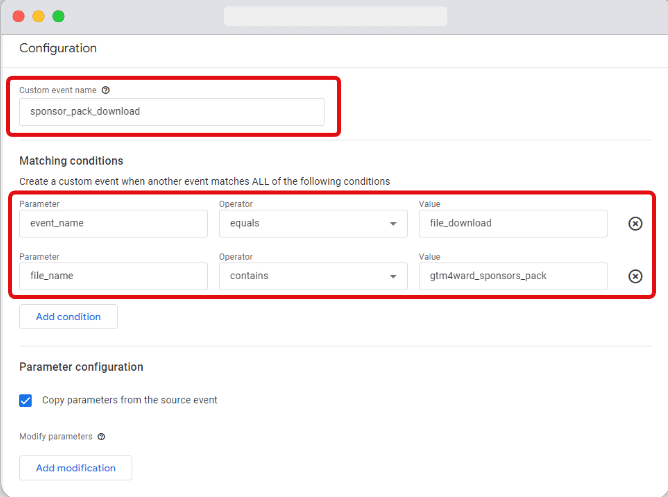Click the Custom event name label
The image size is (668, 497).
point(58,90)
